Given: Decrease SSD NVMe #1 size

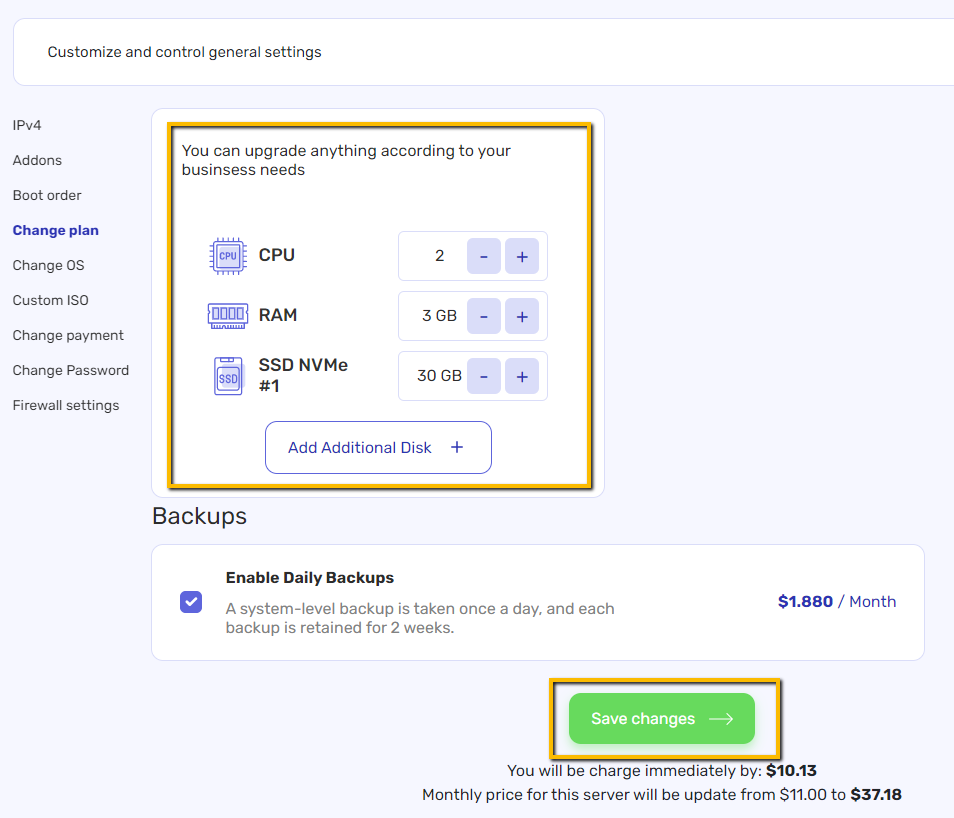Looking at the screenshot, I should [484, 376].
